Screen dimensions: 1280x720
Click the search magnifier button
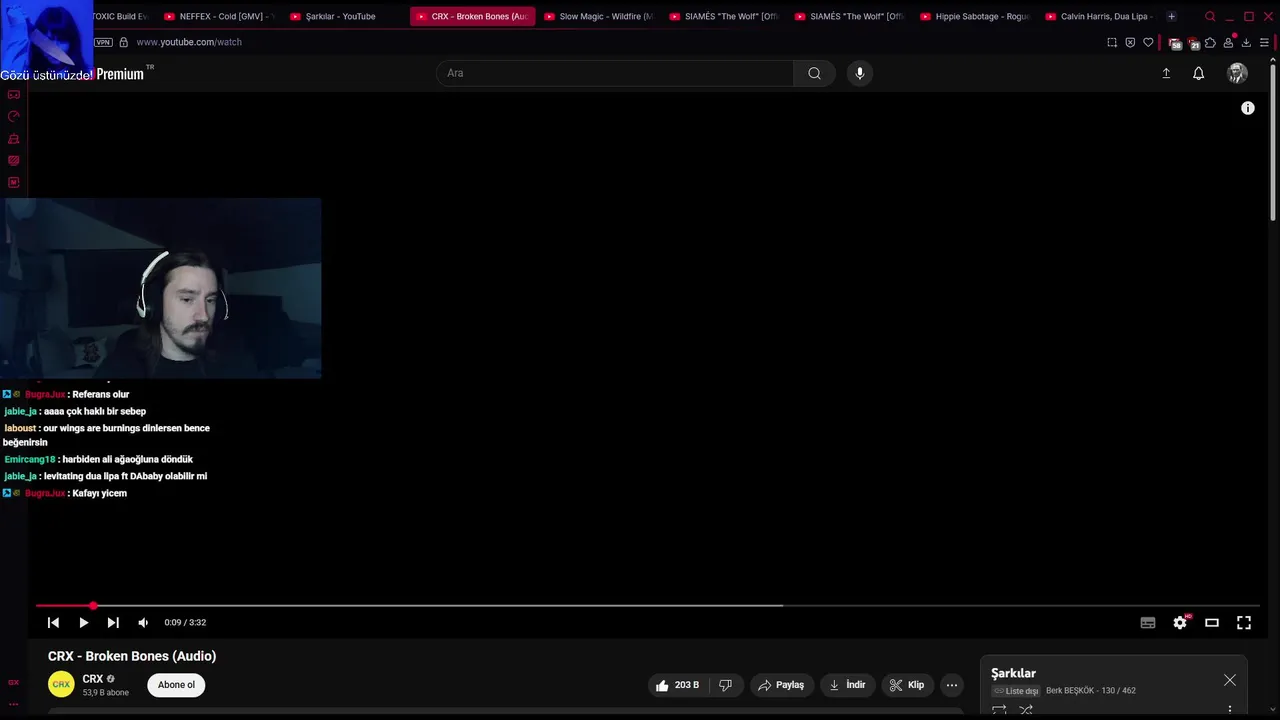pyautogui.click(x=814, y=73)
